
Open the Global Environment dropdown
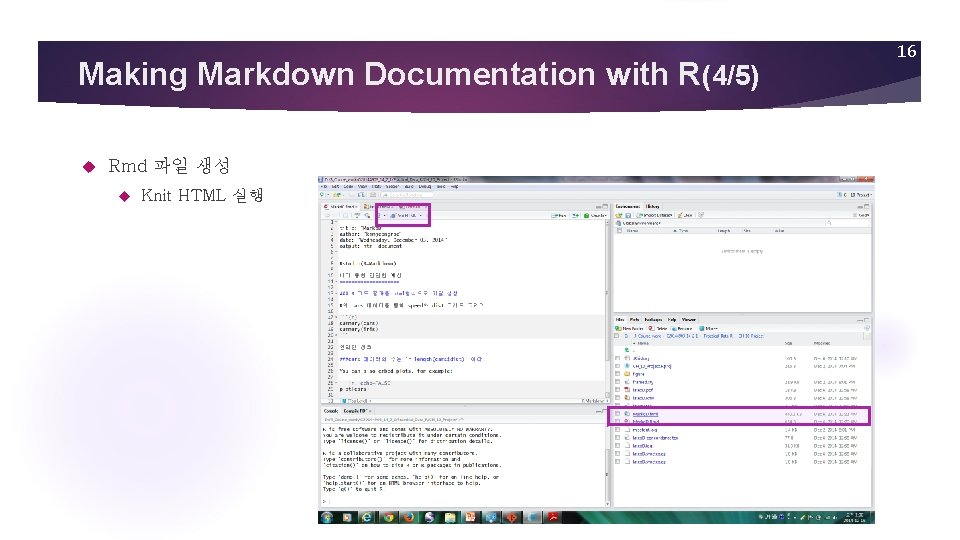pos(640,223)
